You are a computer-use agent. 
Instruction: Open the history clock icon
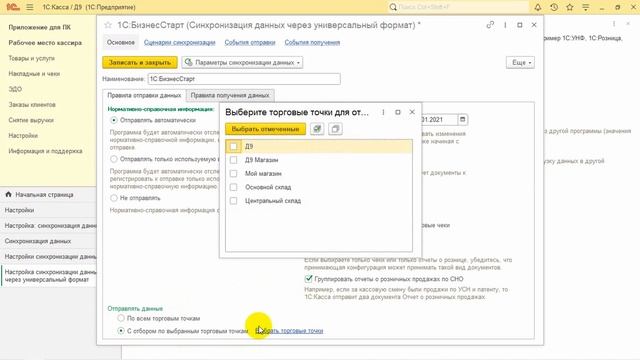coord(554,7)
